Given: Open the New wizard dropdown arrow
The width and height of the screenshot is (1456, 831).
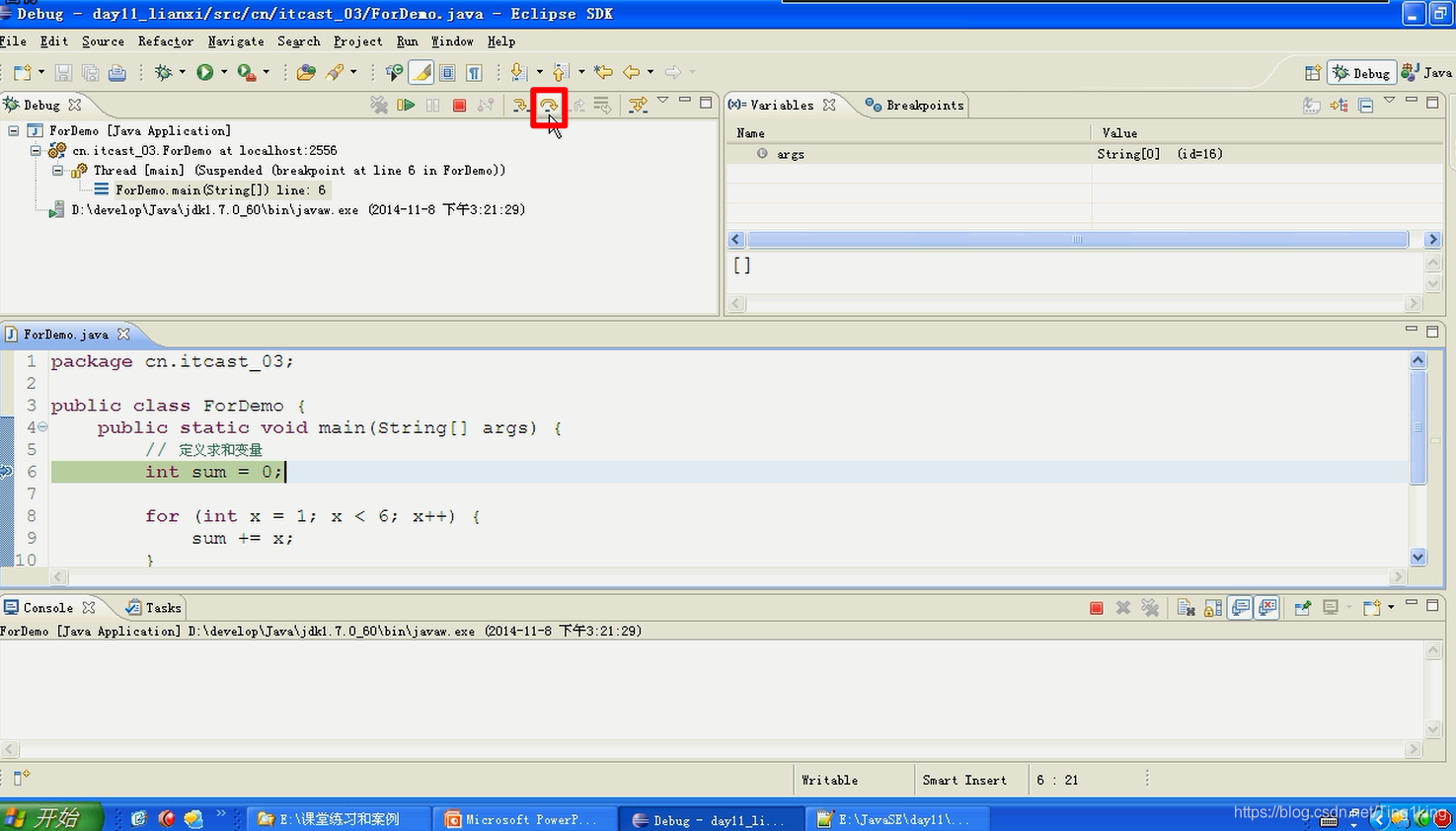Looking at the screenshot, I should tap(41, 72).
